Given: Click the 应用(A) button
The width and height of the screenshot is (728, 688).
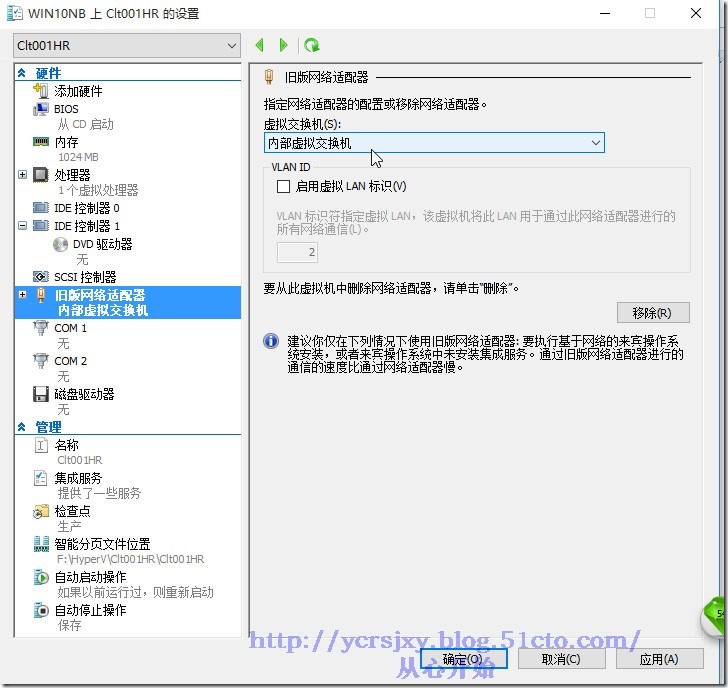Looking at the screenshot, I should coord(659,659).
